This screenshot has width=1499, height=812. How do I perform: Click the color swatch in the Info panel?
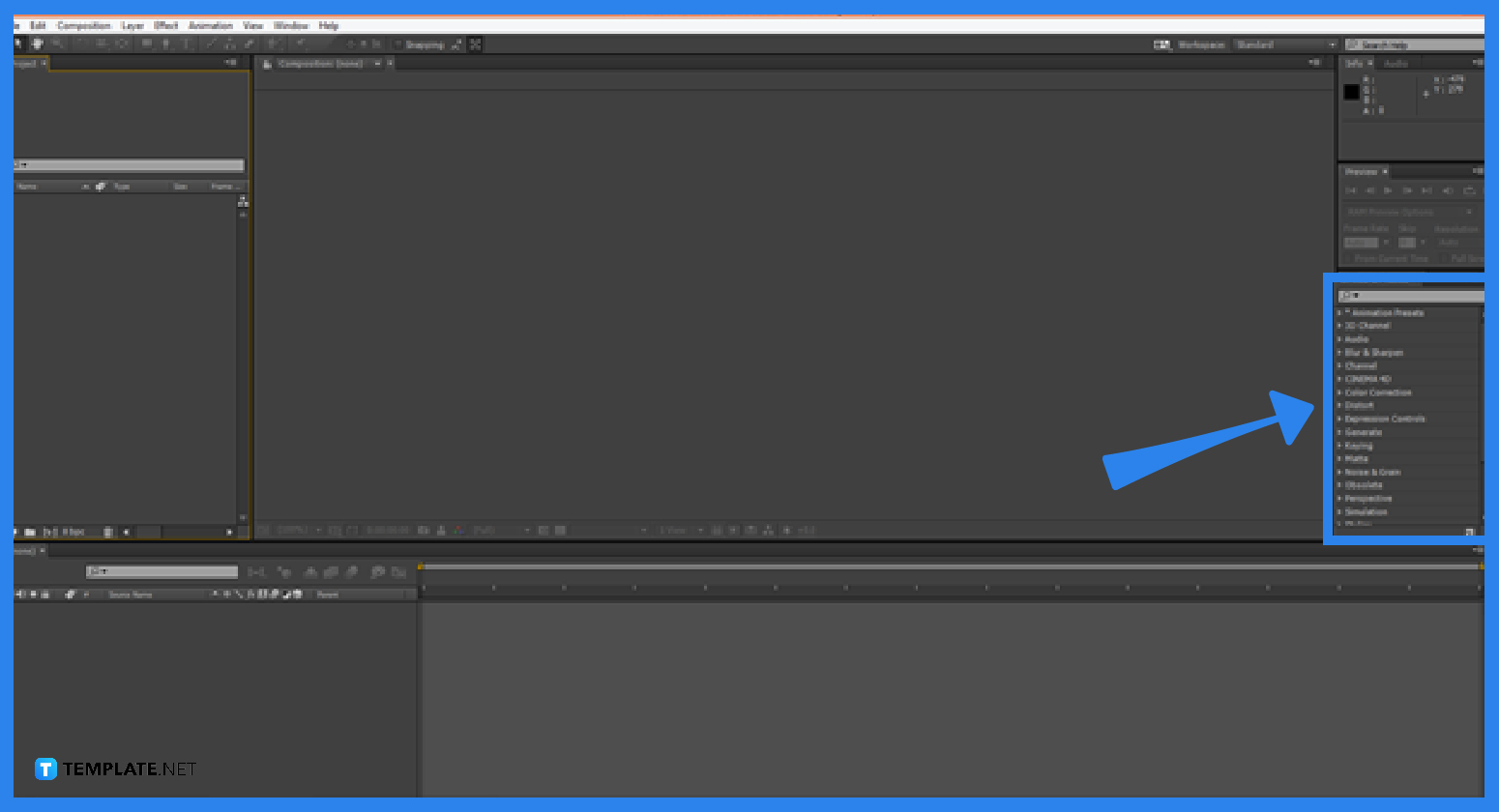click(1351, 92)
